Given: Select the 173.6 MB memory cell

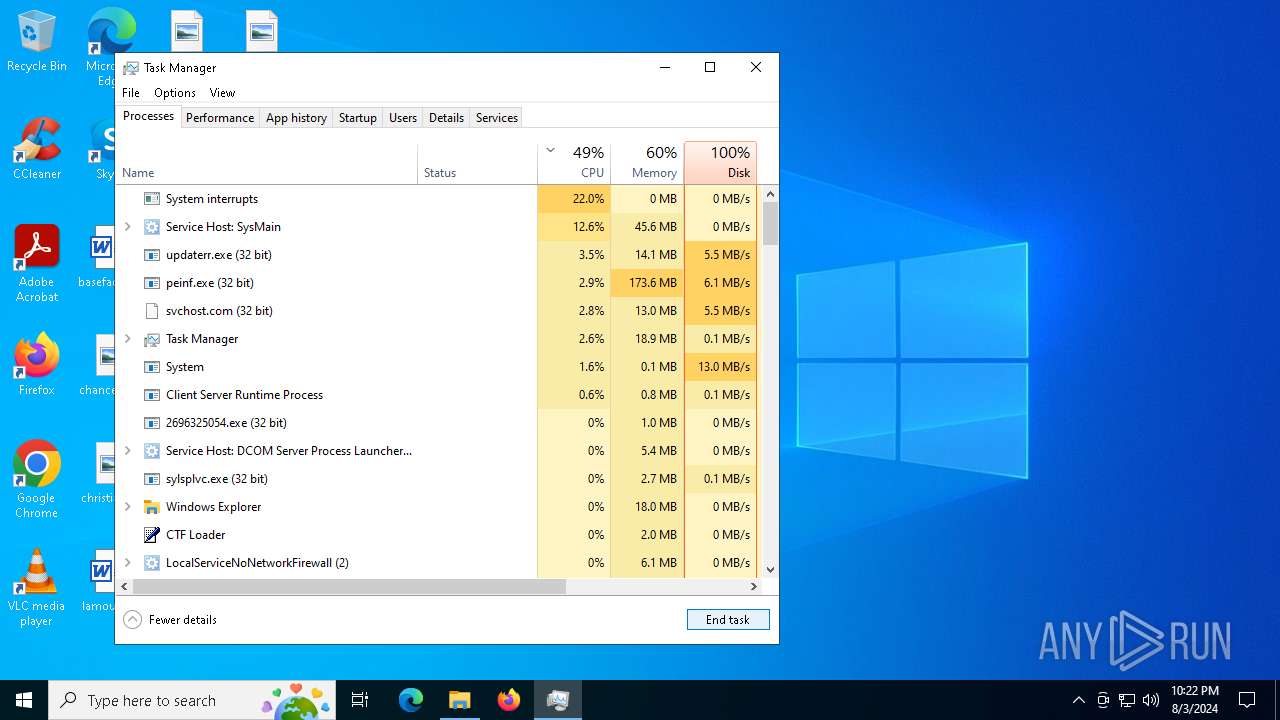Looking at the screenshot, I should (x=647, y=283).
